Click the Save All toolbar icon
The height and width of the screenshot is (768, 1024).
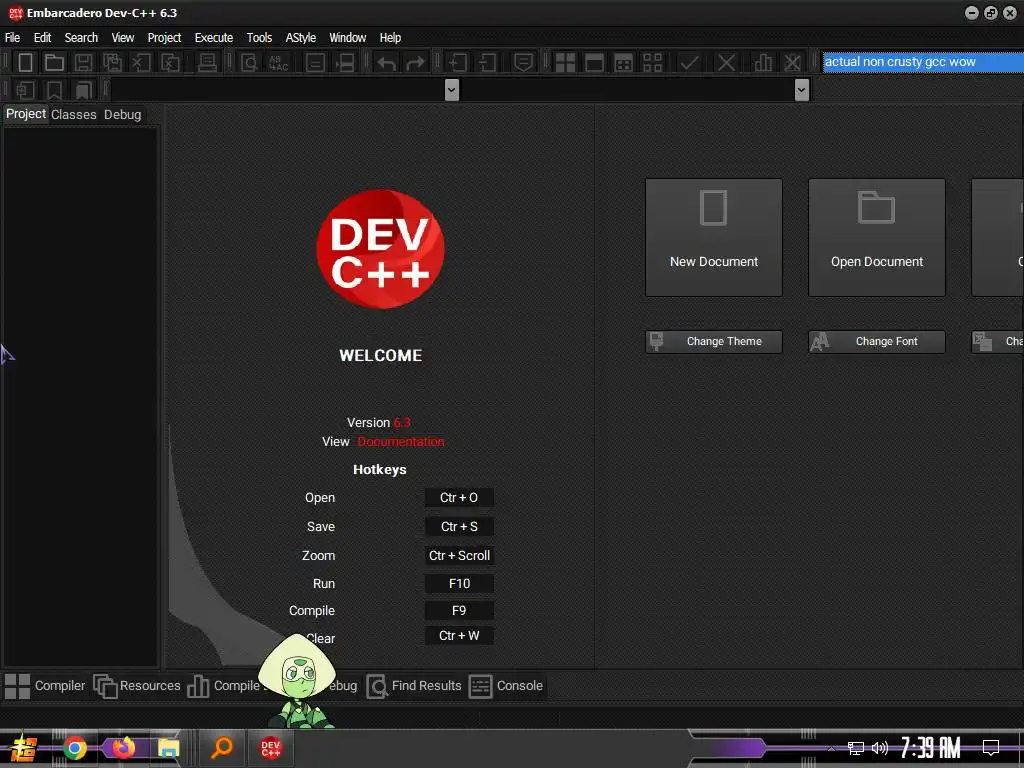[x=112, y=63]
